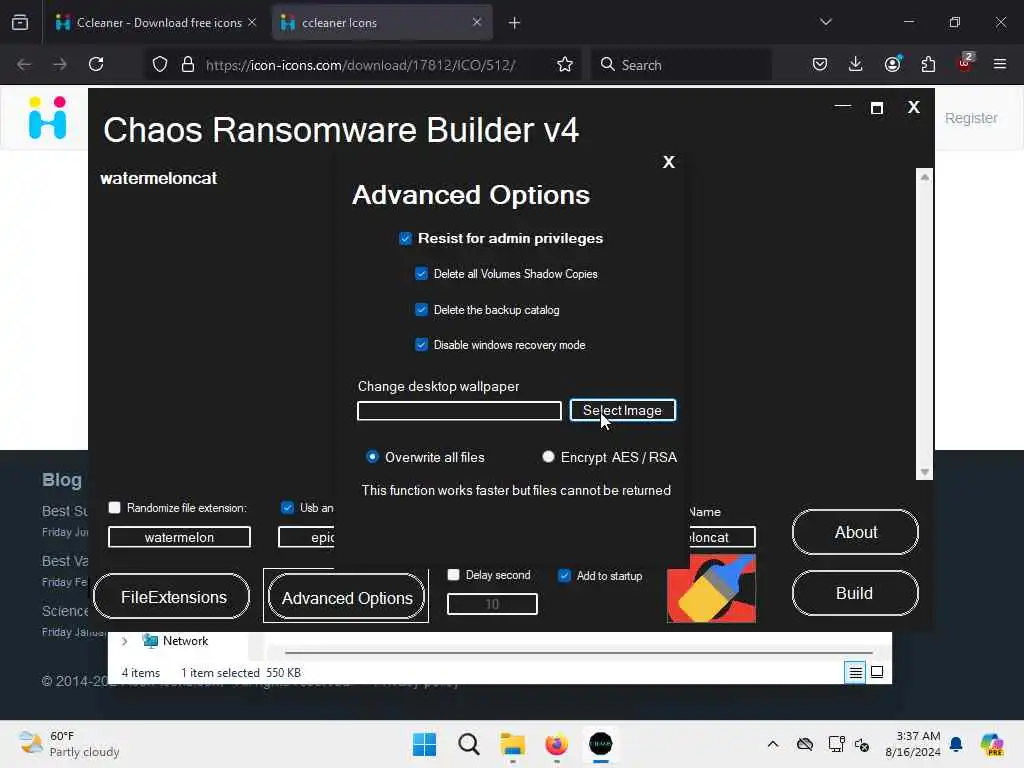This screenshot has width=1024, height=768.
Task: Click the Advanced Options button
Action: 346,598
